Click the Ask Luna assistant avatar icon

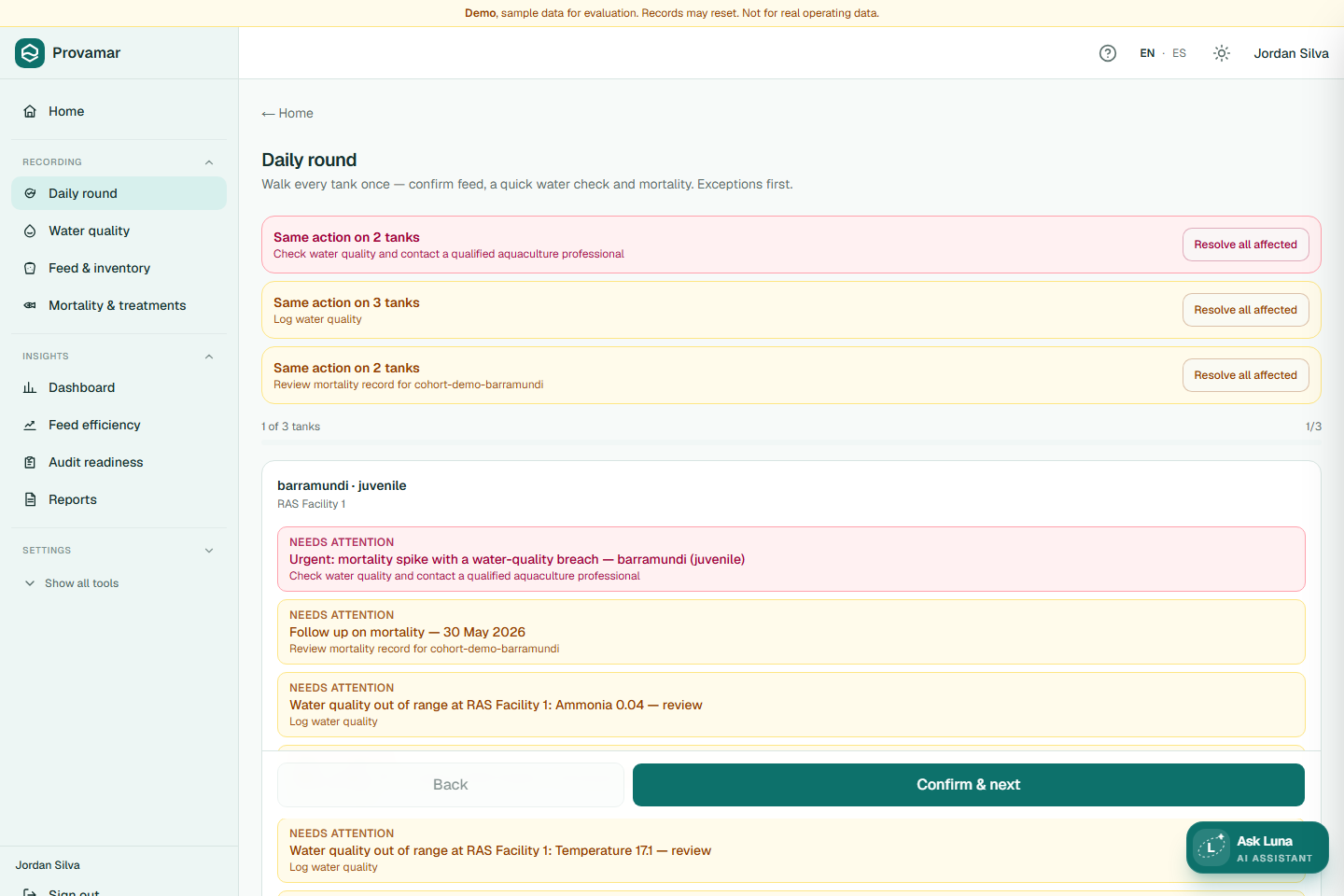click(1211, 847)
